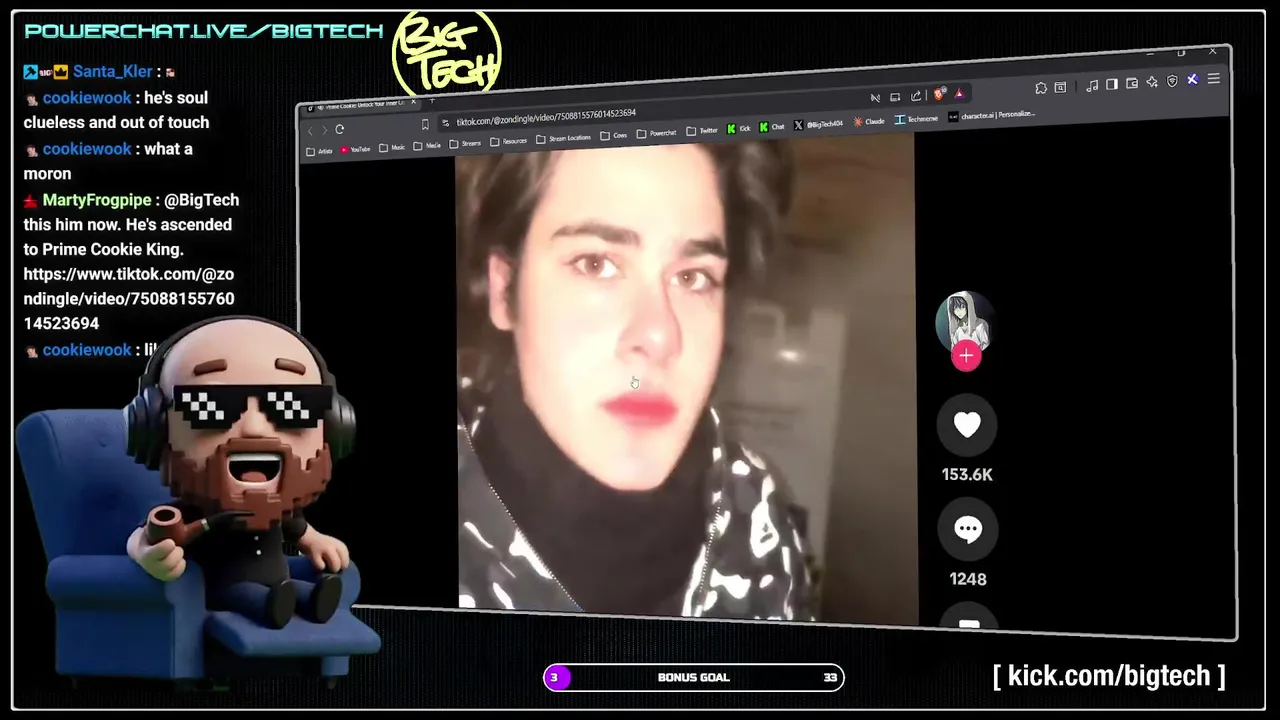The width and height of the screenshot is (1280, 720).
Task: Open the Brave VPN shield icon
Action: 1172,81
